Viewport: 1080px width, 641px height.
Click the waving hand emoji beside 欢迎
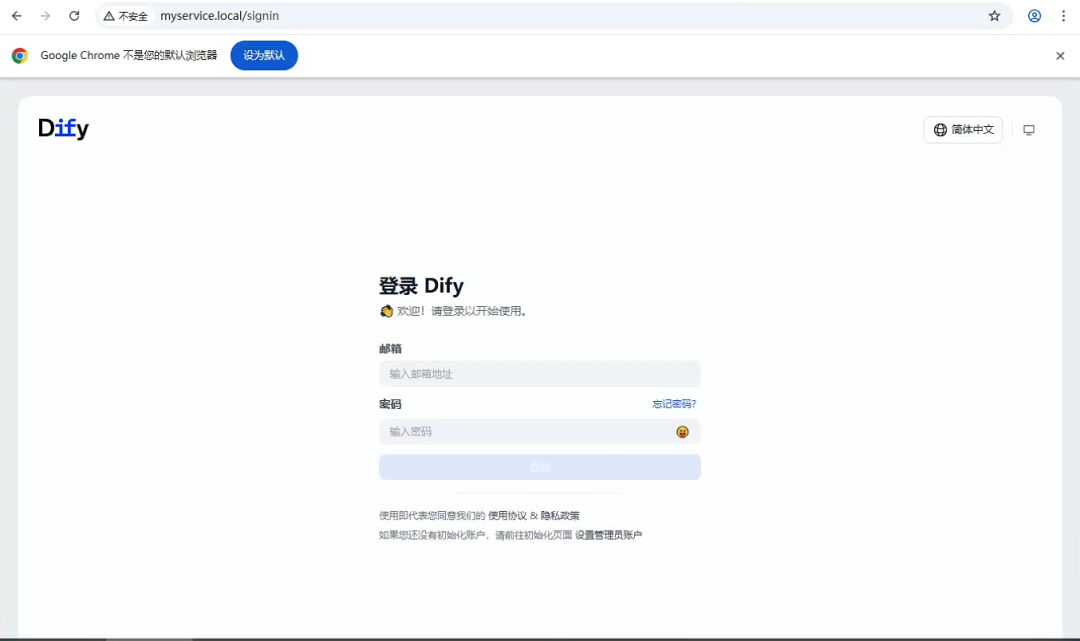click(386, 311)
